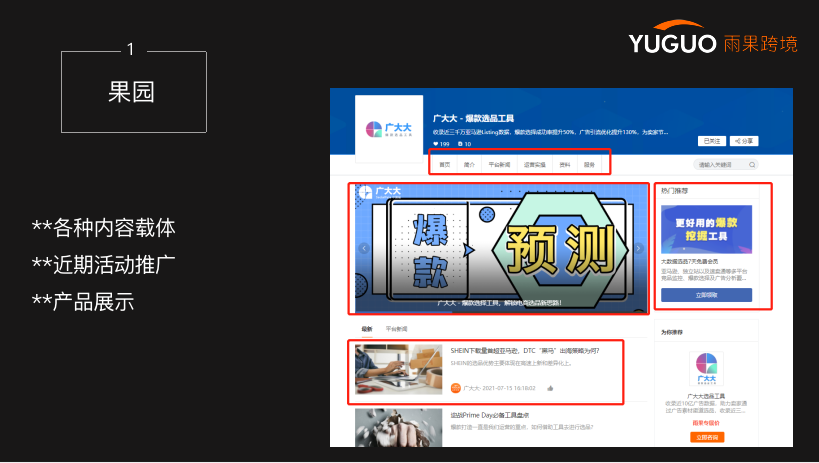Switch to the 最新 article list tab
The height and width of the screenshot is (463, 819).
point(367,329)
